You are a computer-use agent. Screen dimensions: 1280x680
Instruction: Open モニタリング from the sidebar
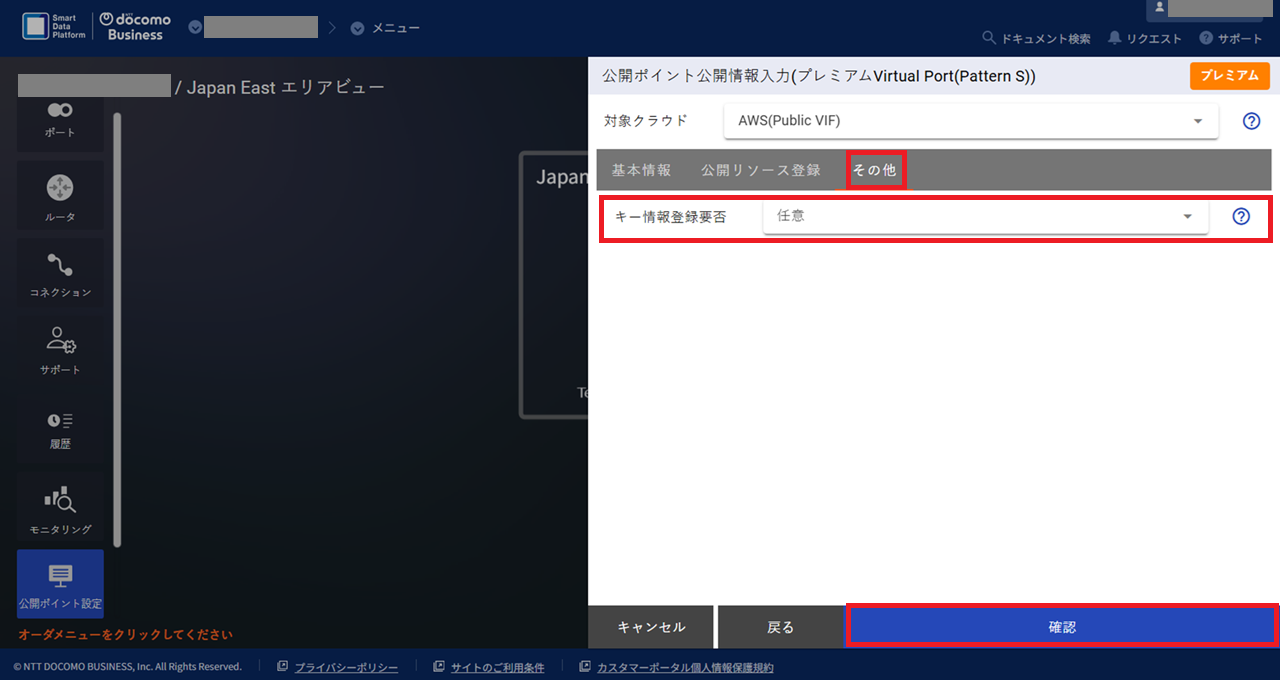pos(60,506)
